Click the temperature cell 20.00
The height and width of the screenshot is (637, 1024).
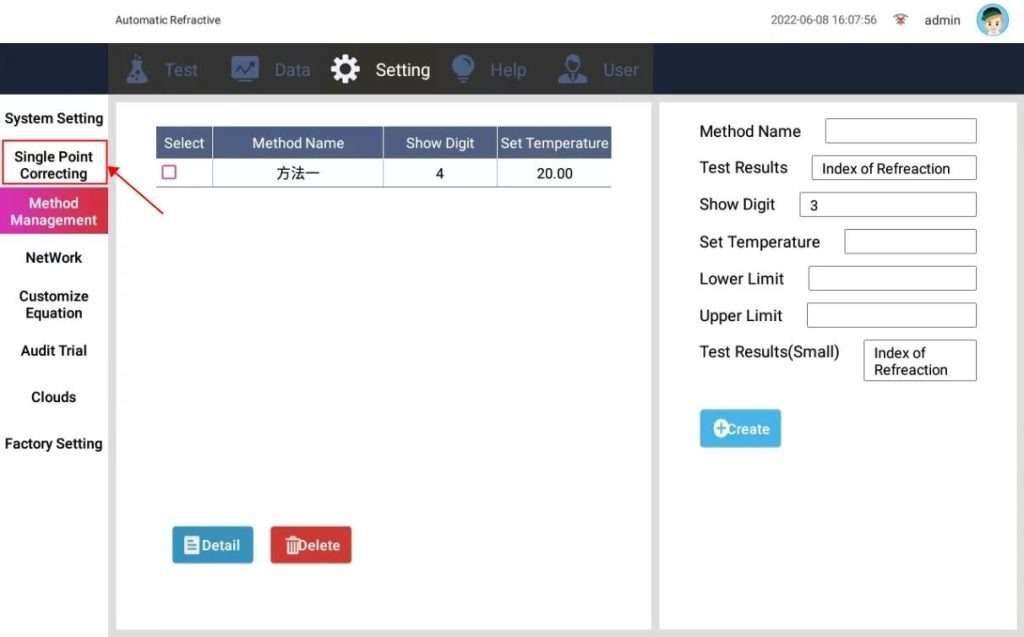(554, 173)
